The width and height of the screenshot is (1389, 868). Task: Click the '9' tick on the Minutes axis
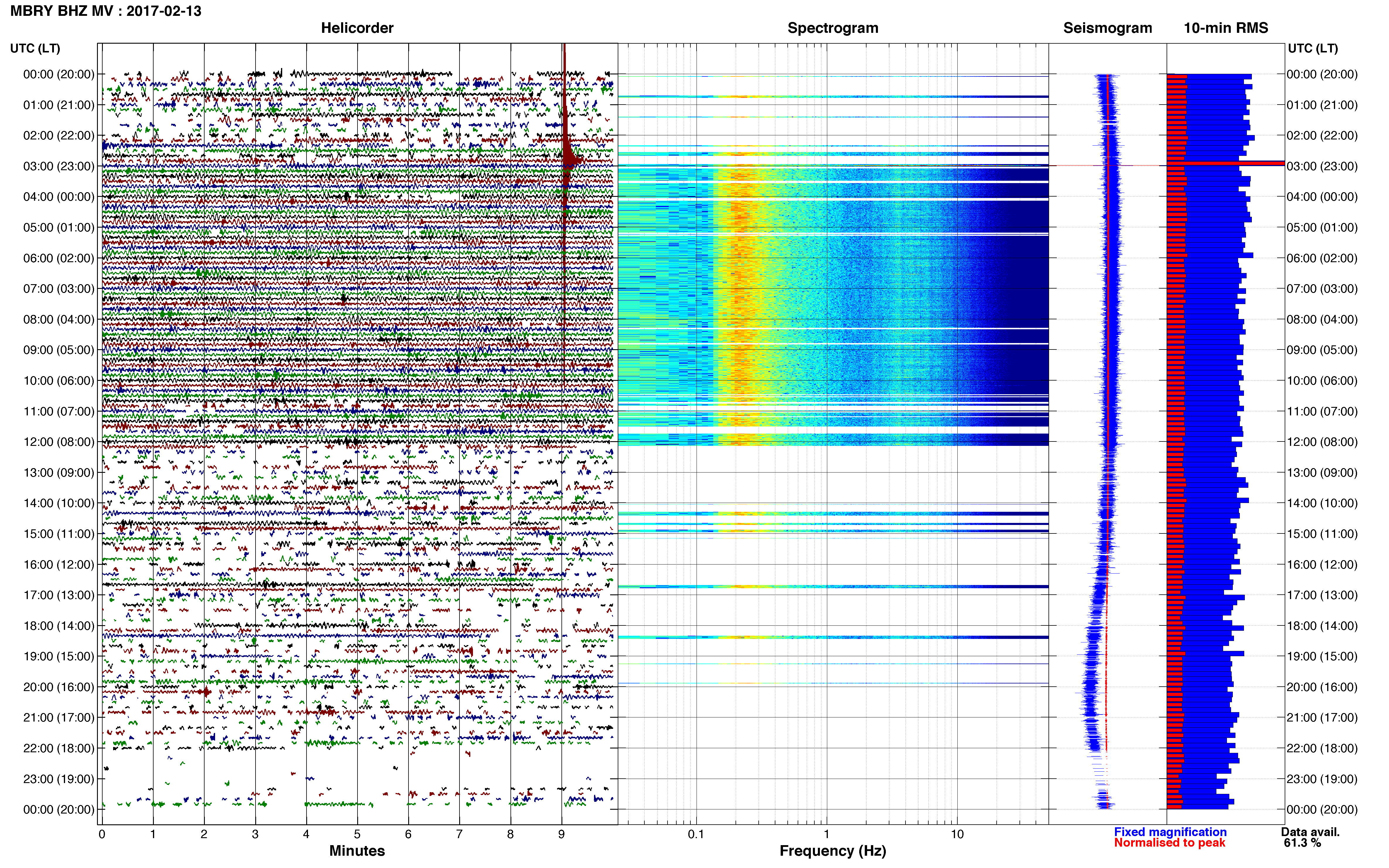pos(561,834)
